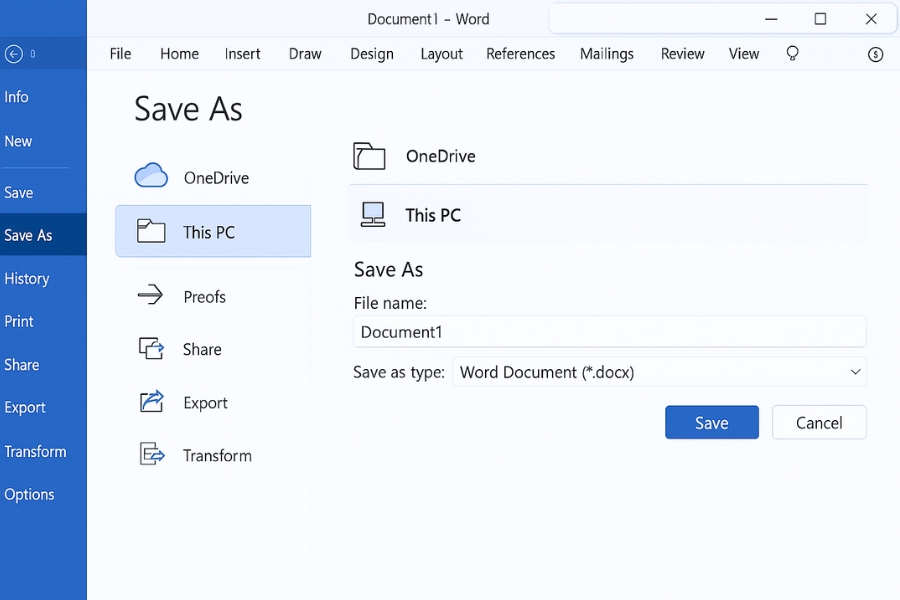
Task: Switch to the Layout ribbon tab
Action: tap(441, 54)
